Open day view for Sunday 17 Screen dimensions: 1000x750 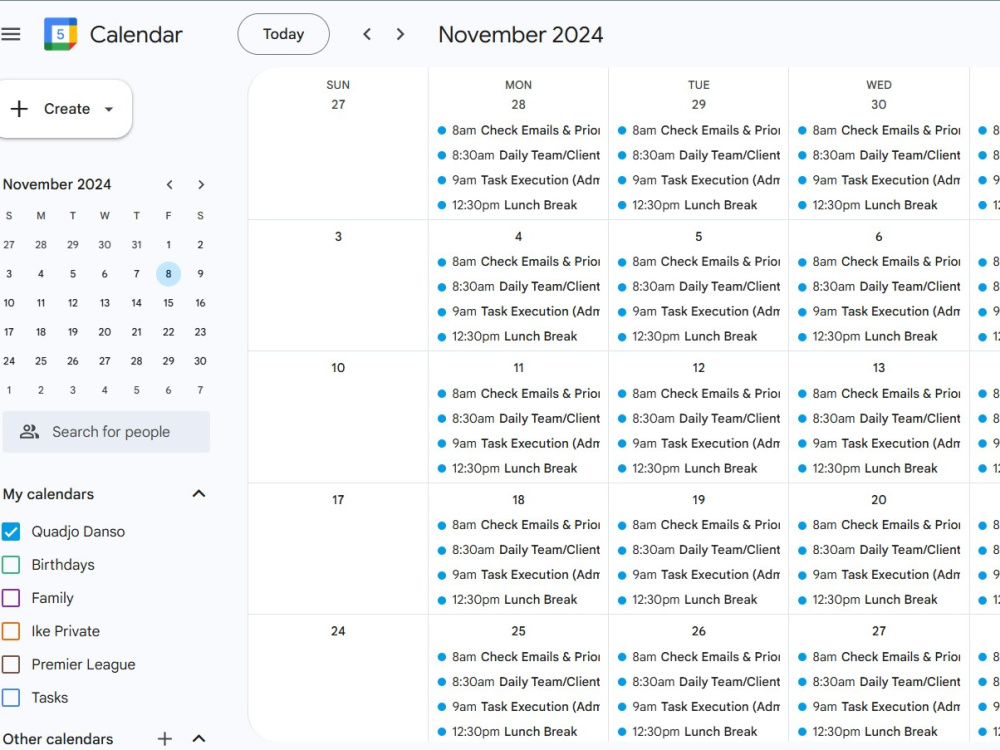coord(338,500)
